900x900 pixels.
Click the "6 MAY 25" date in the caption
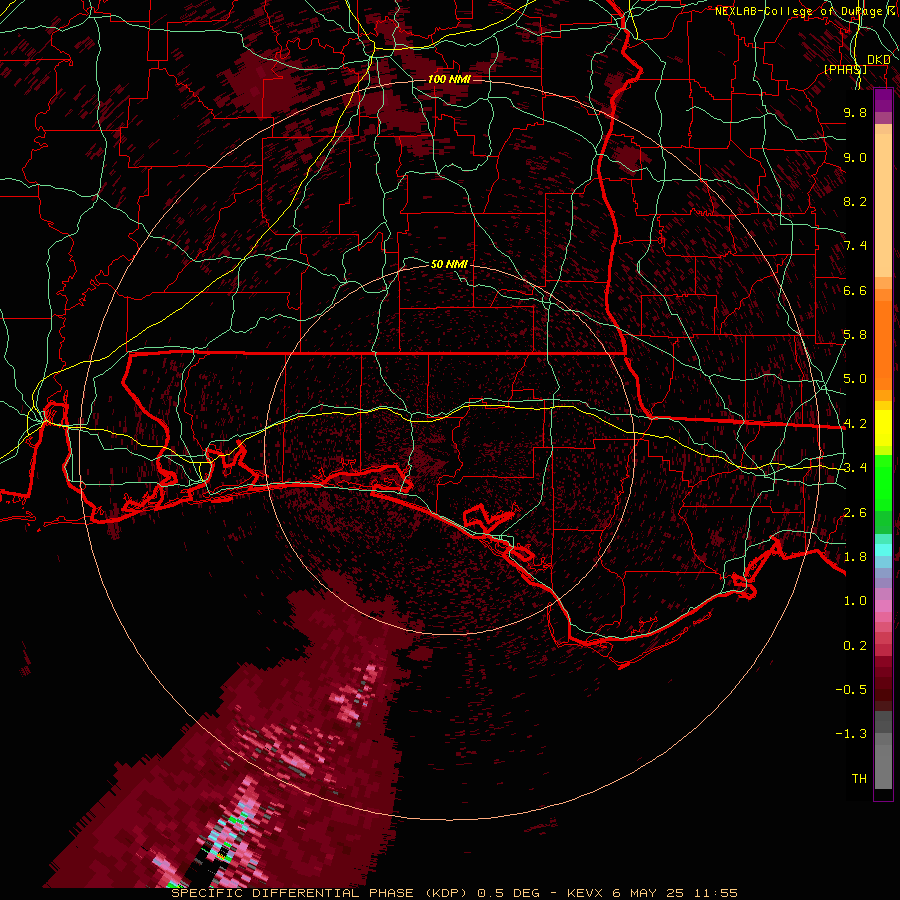pos(648,893)
